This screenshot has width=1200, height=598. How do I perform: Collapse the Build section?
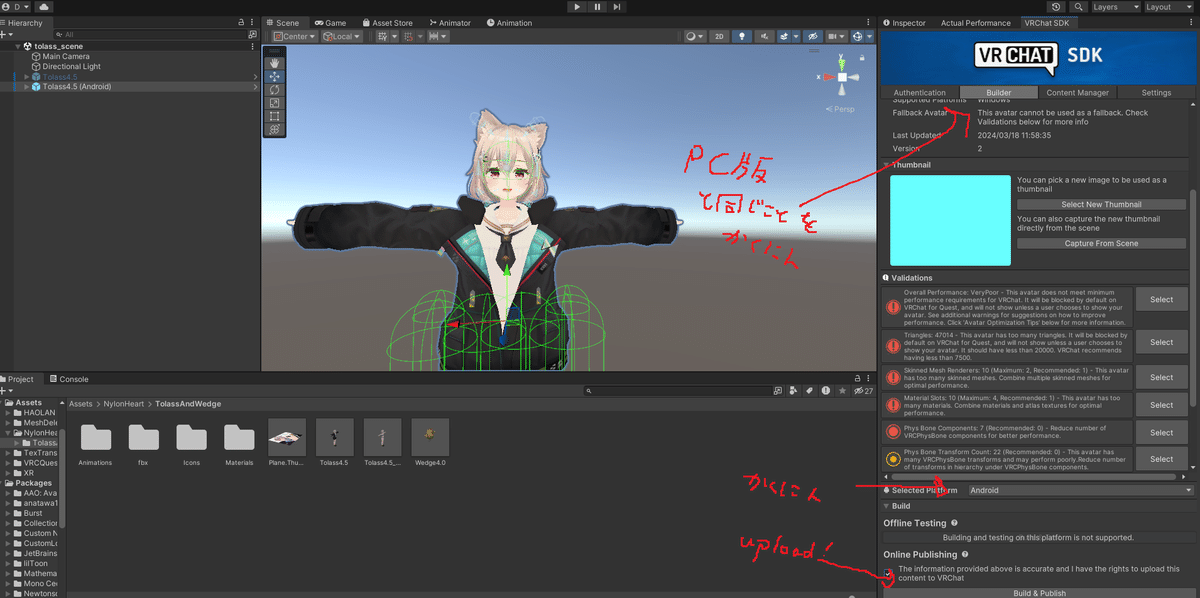coord(886,506)
